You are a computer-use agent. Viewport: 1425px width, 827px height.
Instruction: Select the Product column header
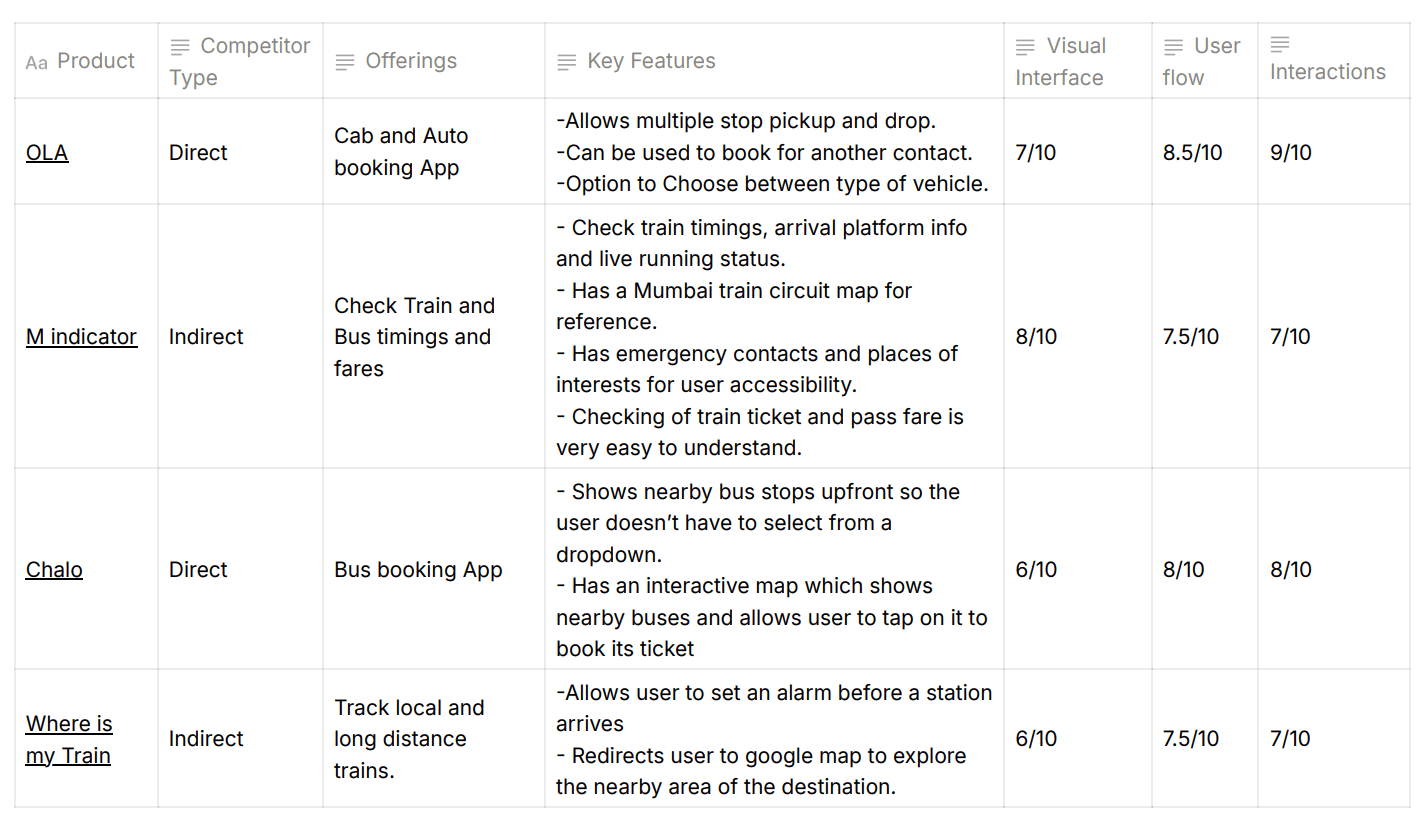click(95, 61)
